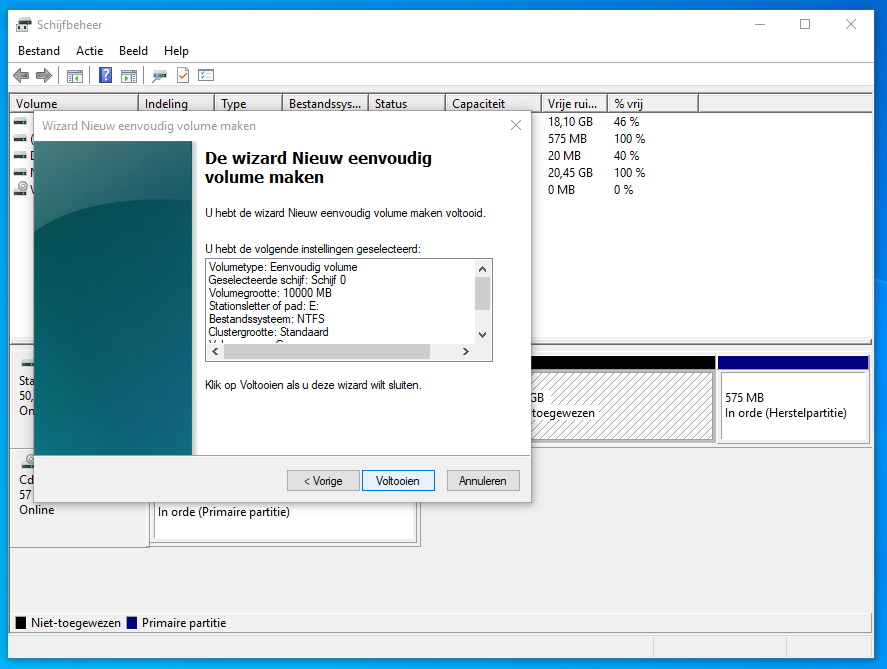Open Help via blue question mark icon
The image size is (887, 669).
[x=105, y=75]
